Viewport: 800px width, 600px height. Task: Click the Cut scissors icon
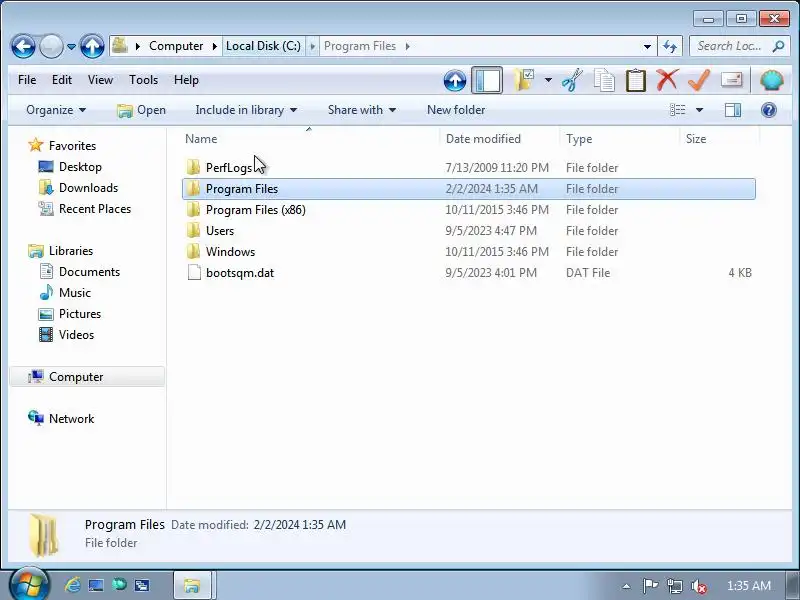pyautogui.click(x=572, y=80)
